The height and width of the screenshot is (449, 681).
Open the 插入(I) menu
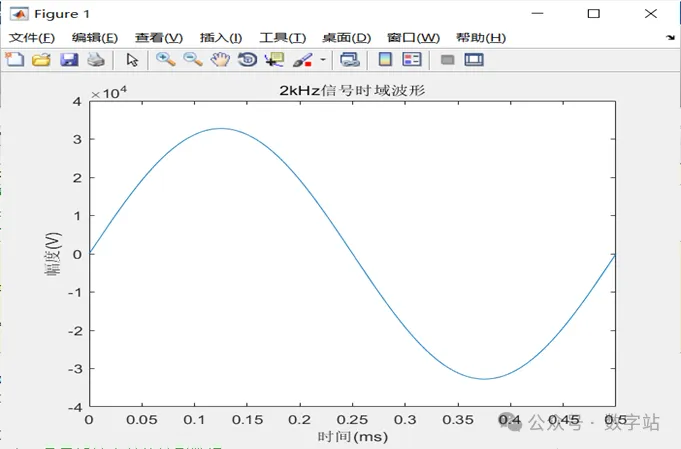(x=221, y=38)
